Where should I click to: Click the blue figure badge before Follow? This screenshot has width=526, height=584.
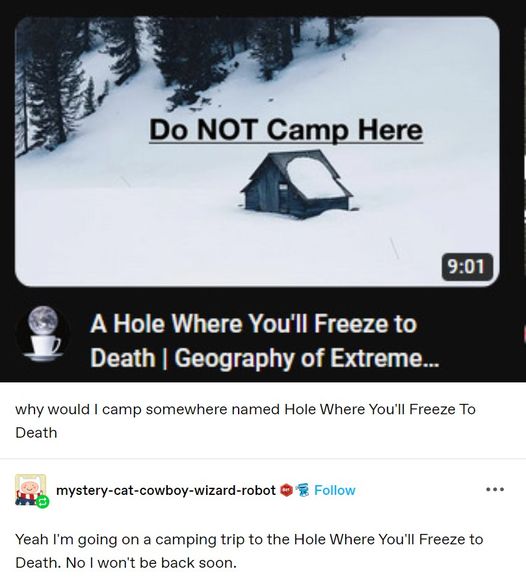click(x=303, y=490)
